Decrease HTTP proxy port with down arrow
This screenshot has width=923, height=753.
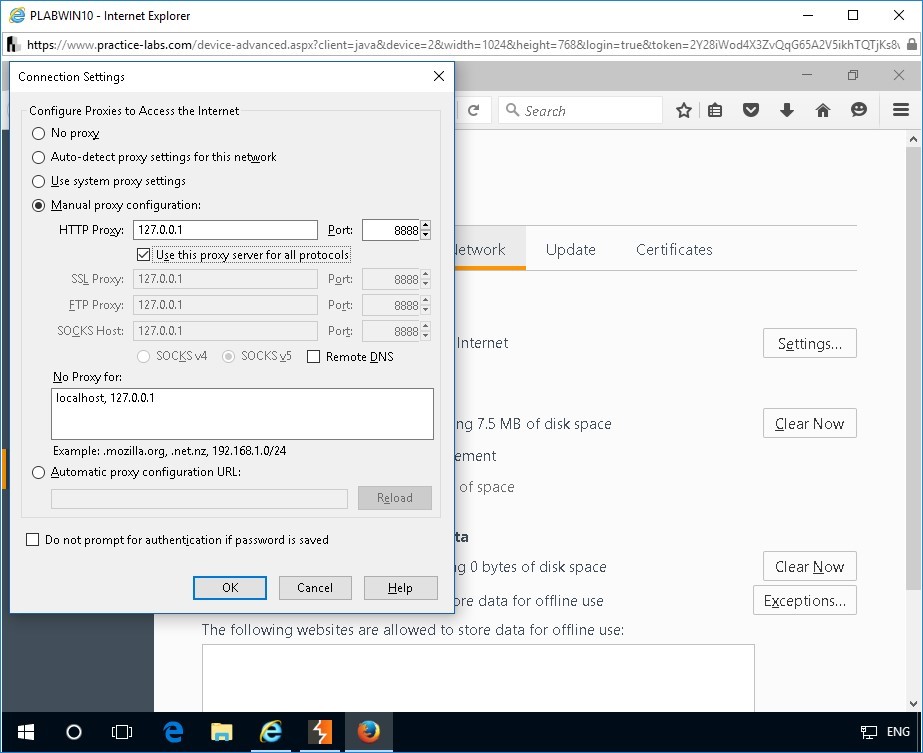tap(426, 235)
